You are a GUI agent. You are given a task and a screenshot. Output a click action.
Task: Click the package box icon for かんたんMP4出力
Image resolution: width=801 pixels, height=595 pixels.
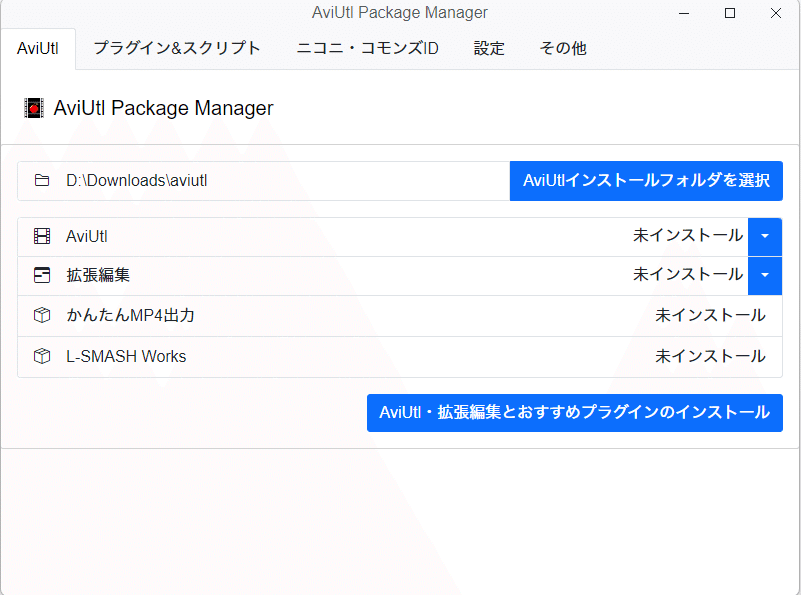pos(42,315)
